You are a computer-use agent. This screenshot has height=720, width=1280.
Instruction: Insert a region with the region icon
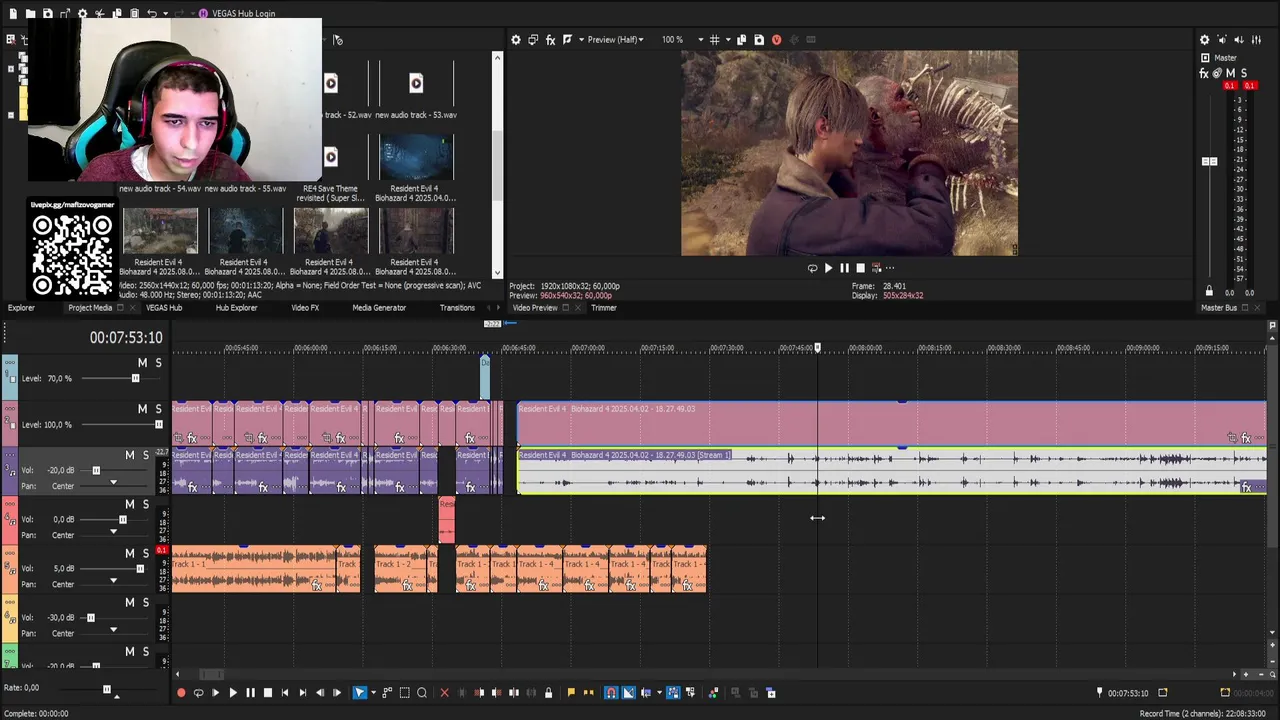click(x=588, y=693)
